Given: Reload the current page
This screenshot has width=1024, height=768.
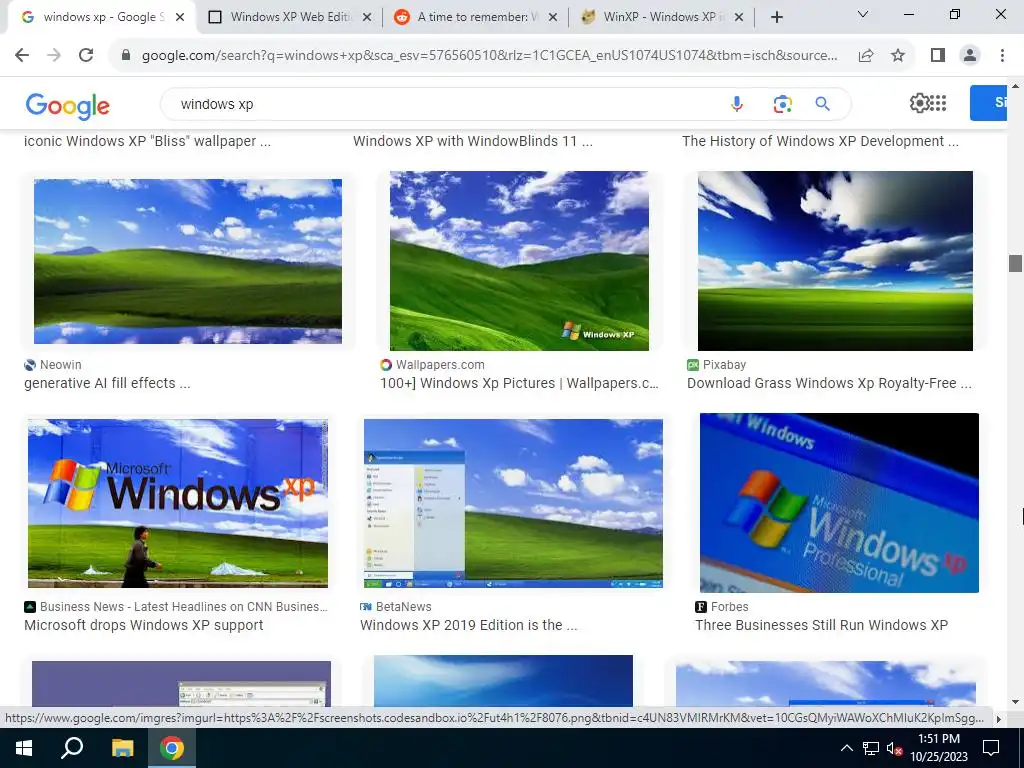Looking at the screenshot, I should [x=86, y=56].
